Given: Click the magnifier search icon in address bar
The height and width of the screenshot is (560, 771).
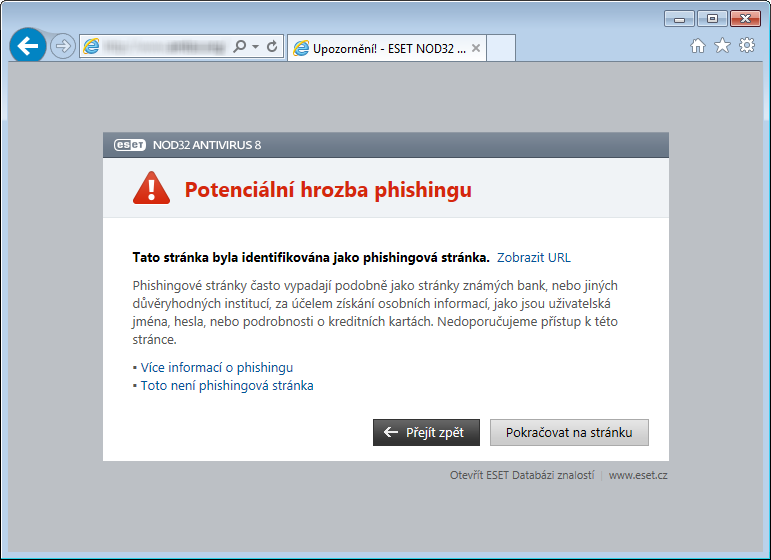Looking at the screenshot, I should (x=239, y=46).
